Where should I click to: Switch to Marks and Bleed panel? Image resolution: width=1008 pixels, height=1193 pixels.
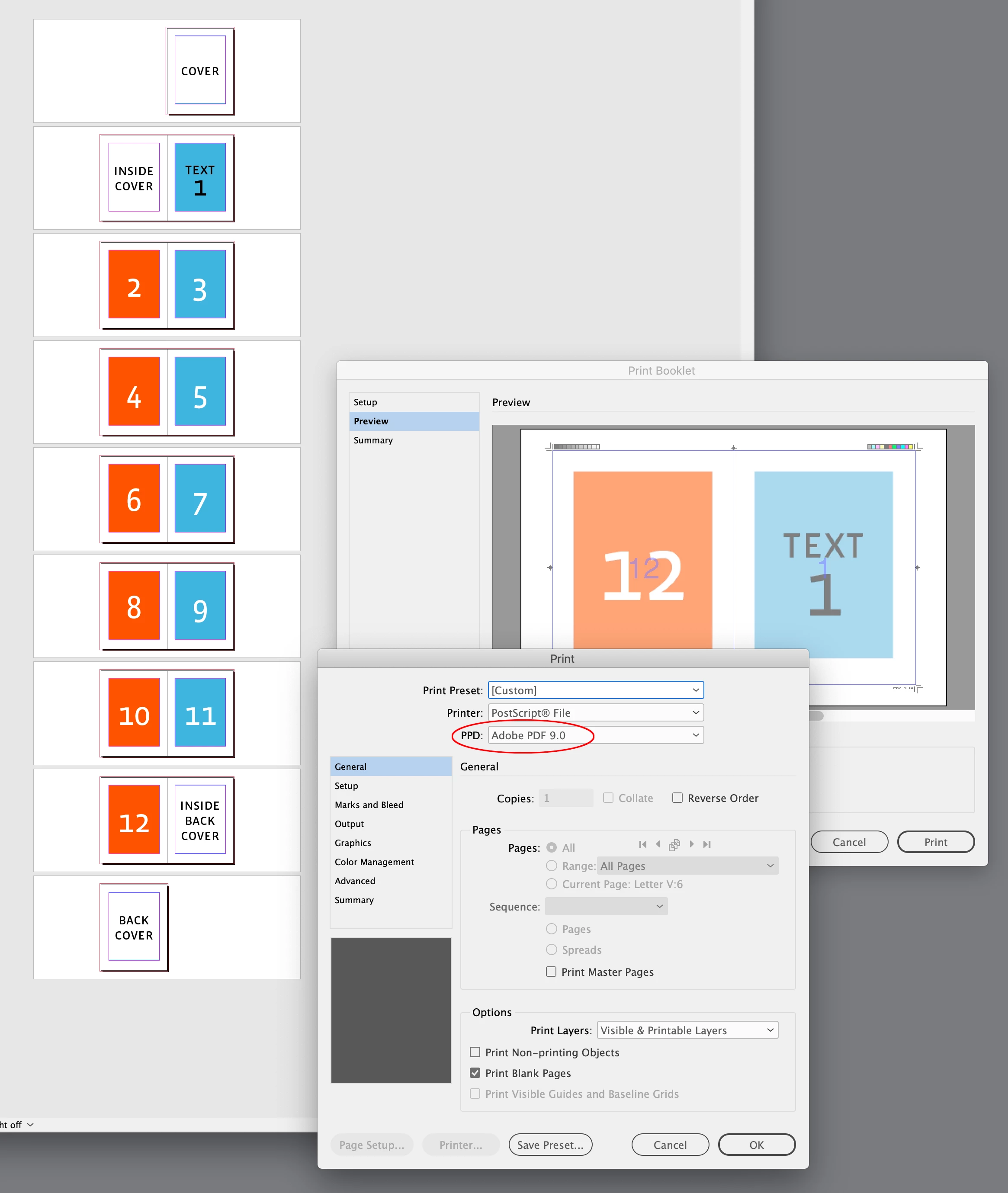coord(369,805)
